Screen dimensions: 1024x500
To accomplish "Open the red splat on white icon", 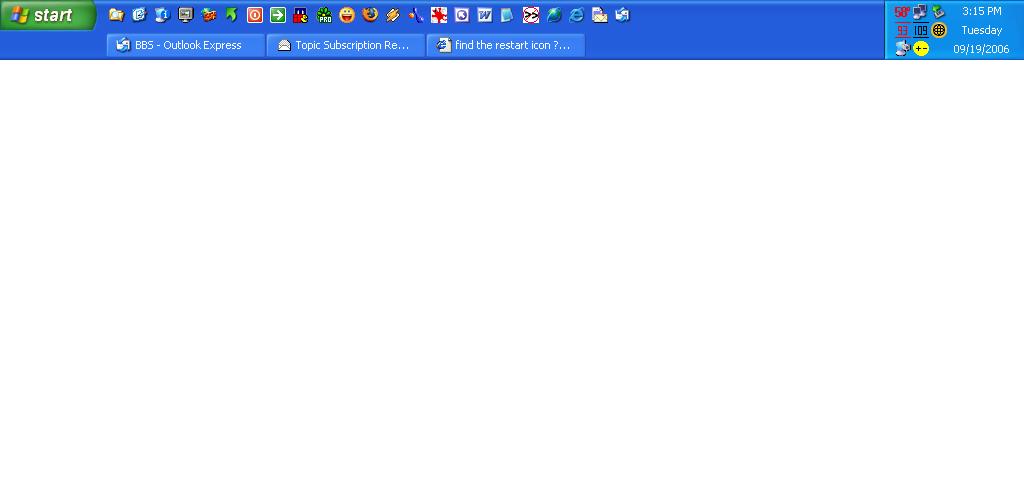I will pyautogui.click(x=439, y=15).
